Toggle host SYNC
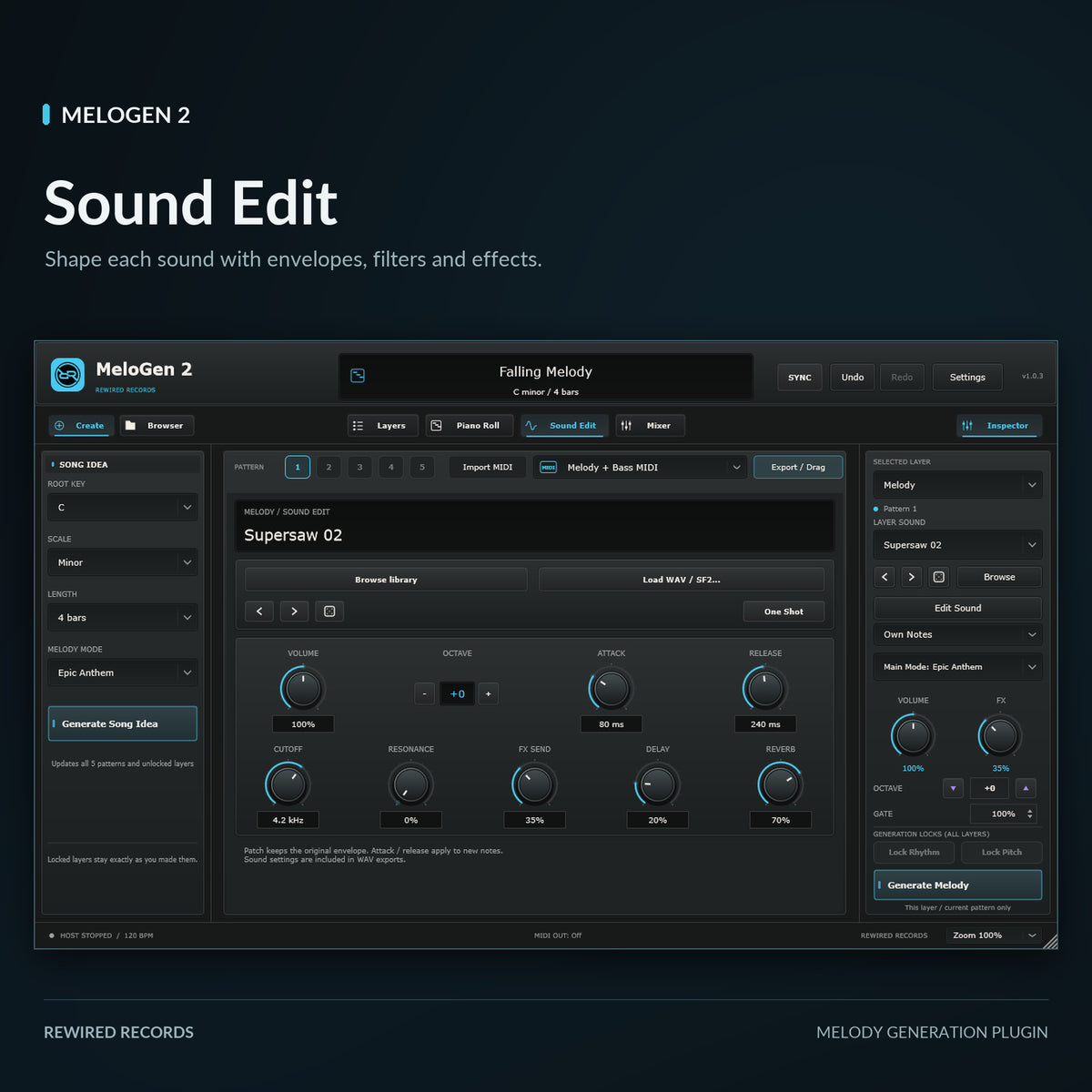The image size is (1092, 1092). pyautogui.click(x=800, y=377)
